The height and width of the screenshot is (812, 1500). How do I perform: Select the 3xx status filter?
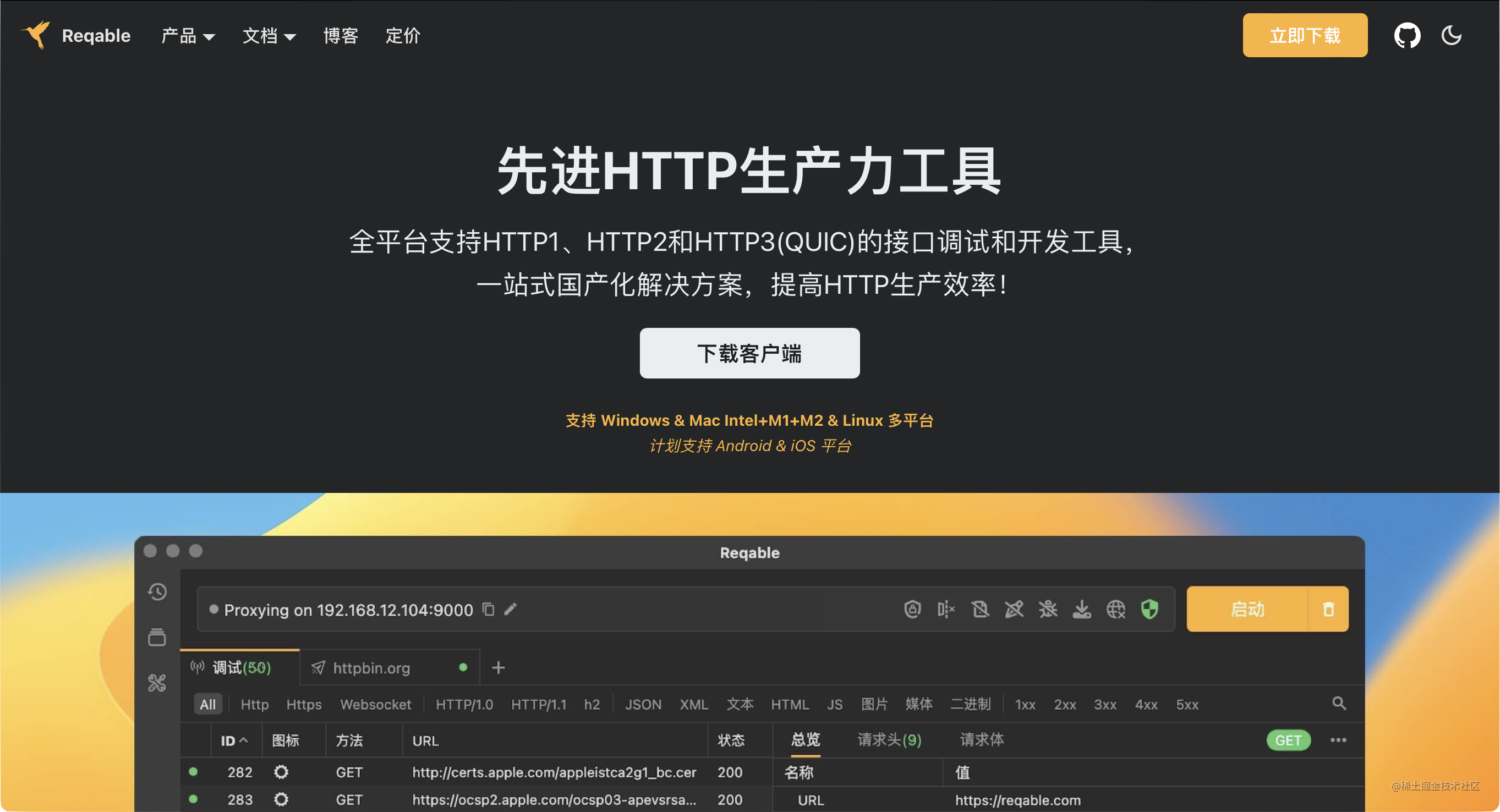(x=1105, y=704)
